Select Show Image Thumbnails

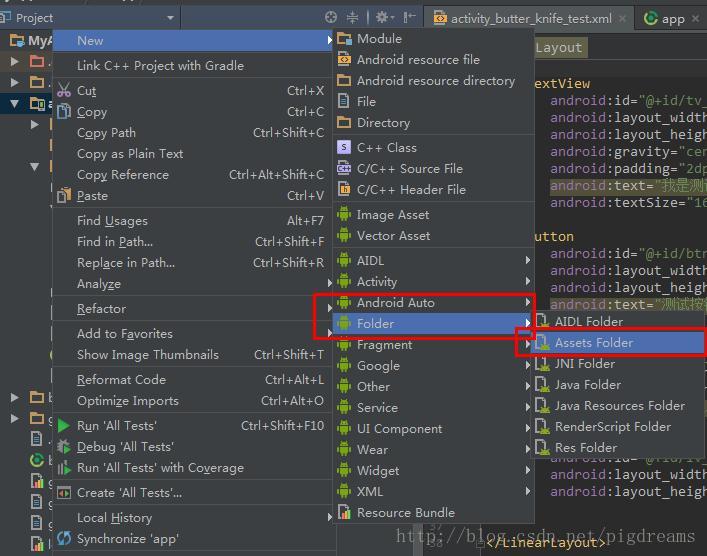[193, 355]
